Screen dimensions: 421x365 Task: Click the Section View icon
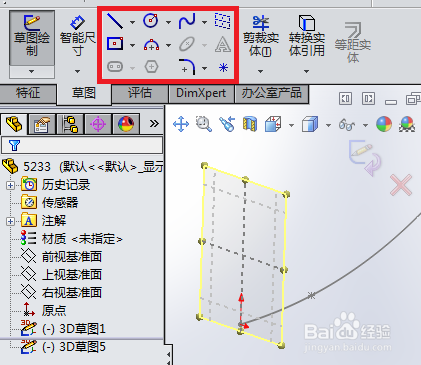[x=250, y=124]
